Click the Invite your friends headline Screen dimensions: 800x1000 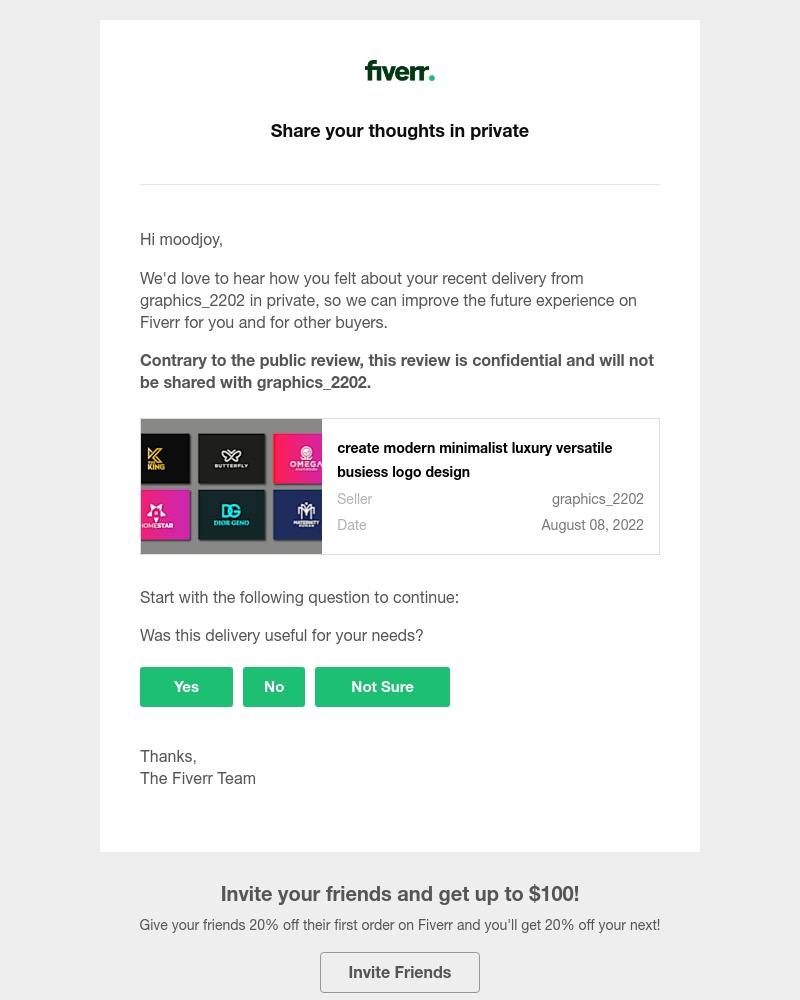399,893
